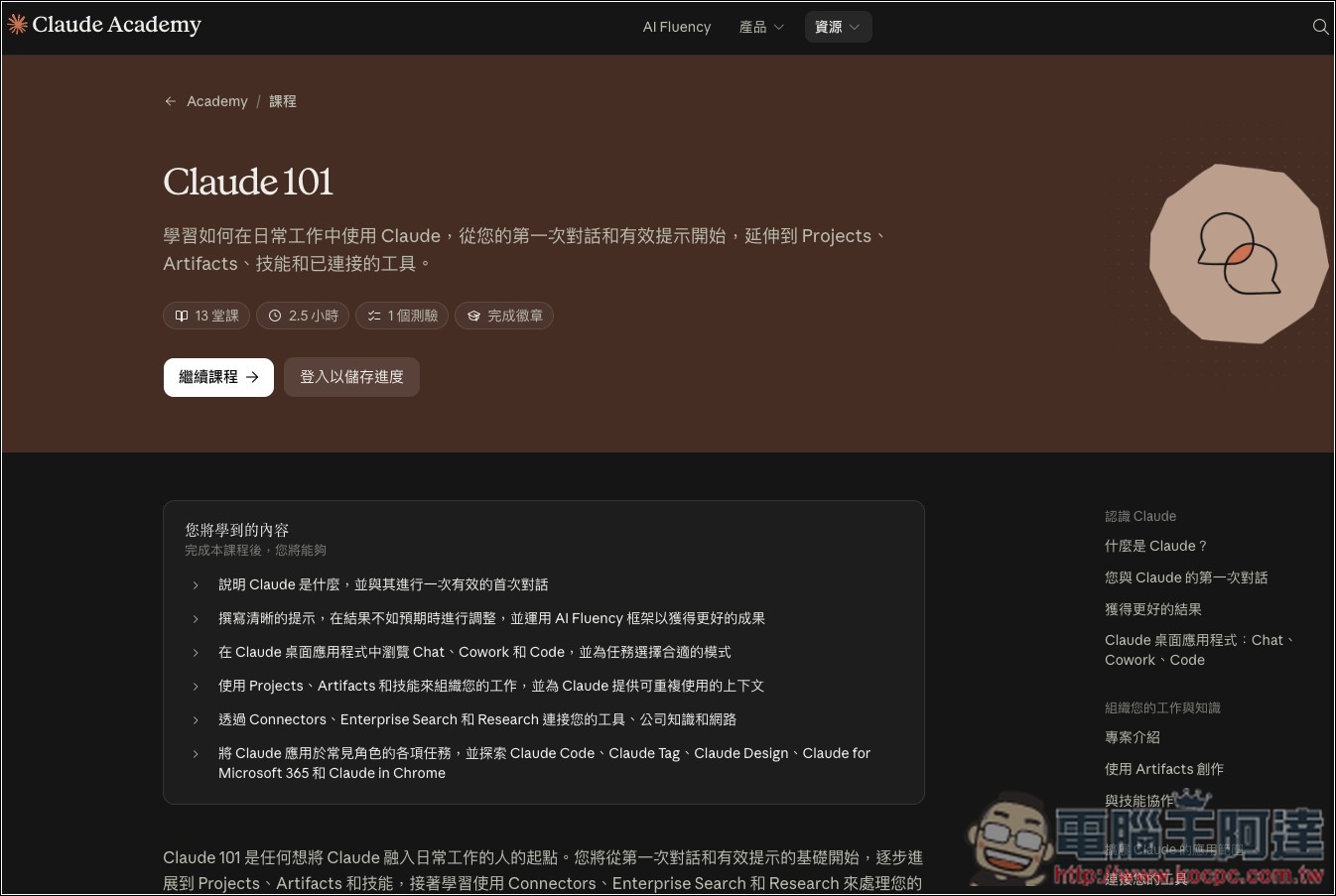Click the graduation cap icon in 完成徽章 badge
1336x896 pixels.
473,316
